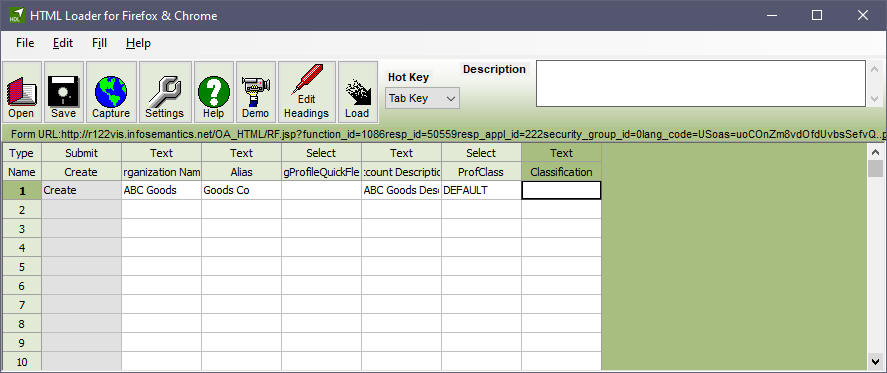Click the 'ProfClass' column name header
This screenshot has width=887, height=373.
tap(481, 172)
